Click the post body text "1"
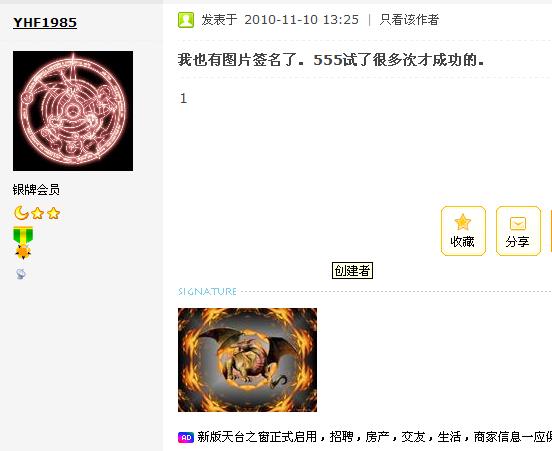This screenshot has height=451, width=552. pos(183,98)
